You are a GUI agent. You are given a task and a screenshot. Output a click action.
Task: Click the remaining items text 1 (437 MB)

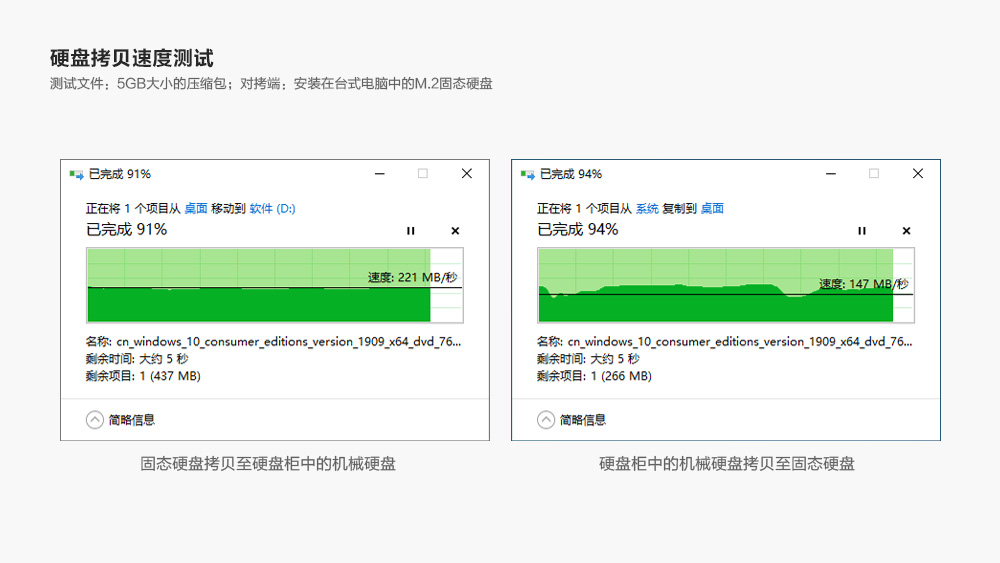tap(168, 376)
